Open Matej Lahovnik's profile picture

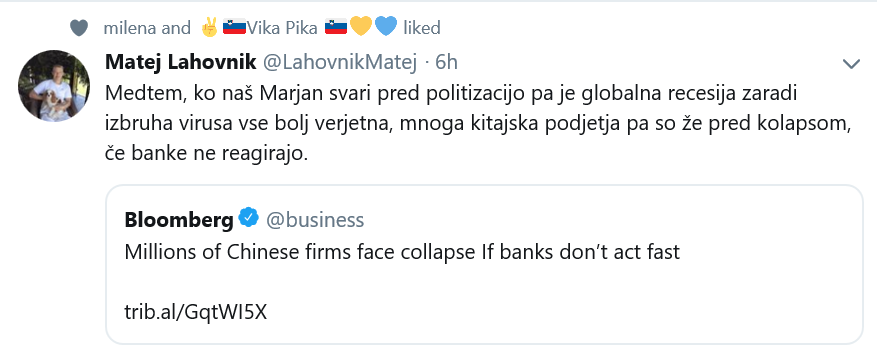pyautogui.click(x=54, y=86)
